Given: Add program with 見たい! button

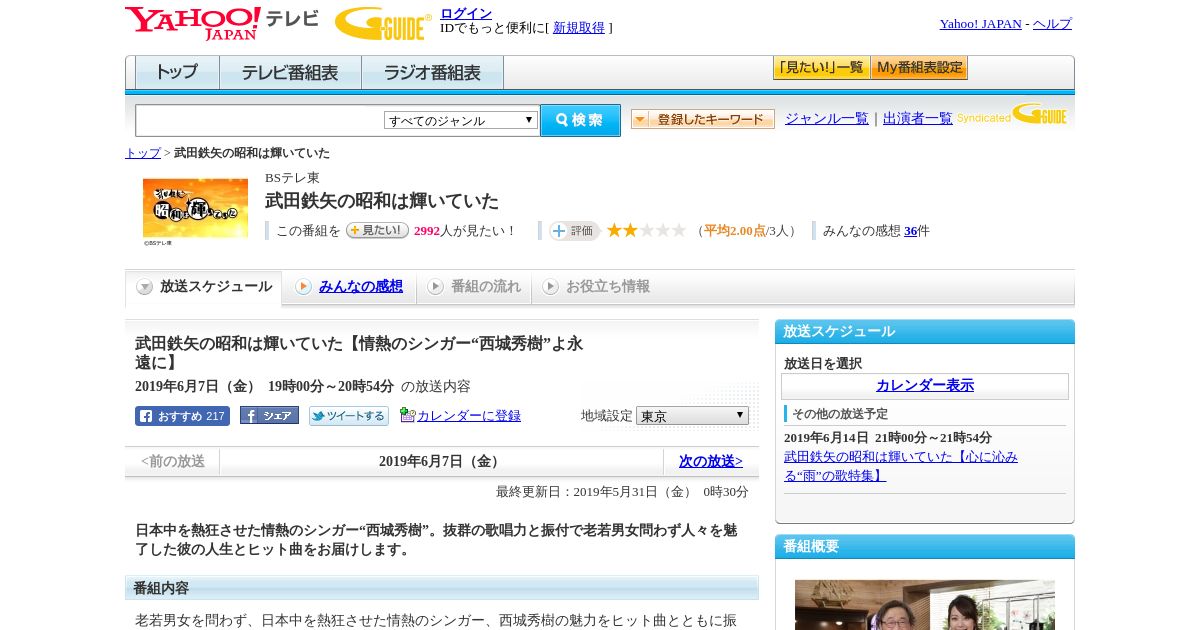Looking at the screenshot, I should 377,230.
